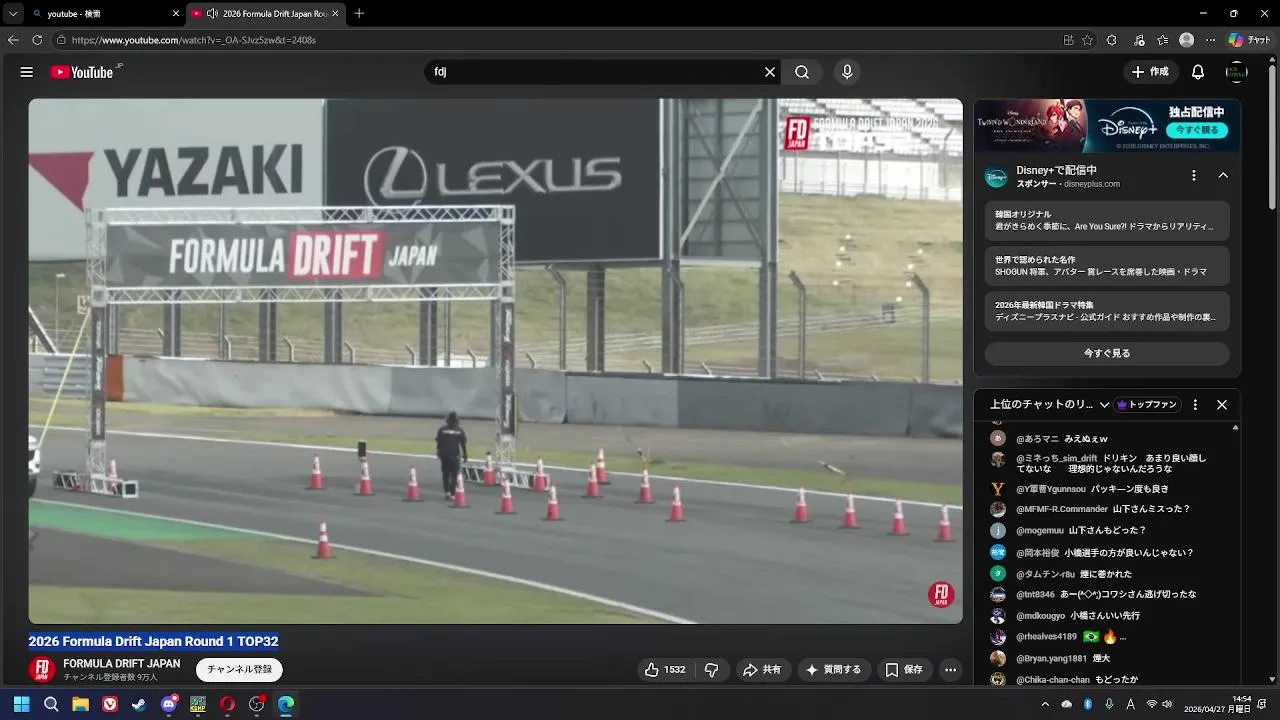Select the 2026 Formula Drift Japan browser tab
The width and height of the screenshot is (1280, 720).
tap(265, 14)
